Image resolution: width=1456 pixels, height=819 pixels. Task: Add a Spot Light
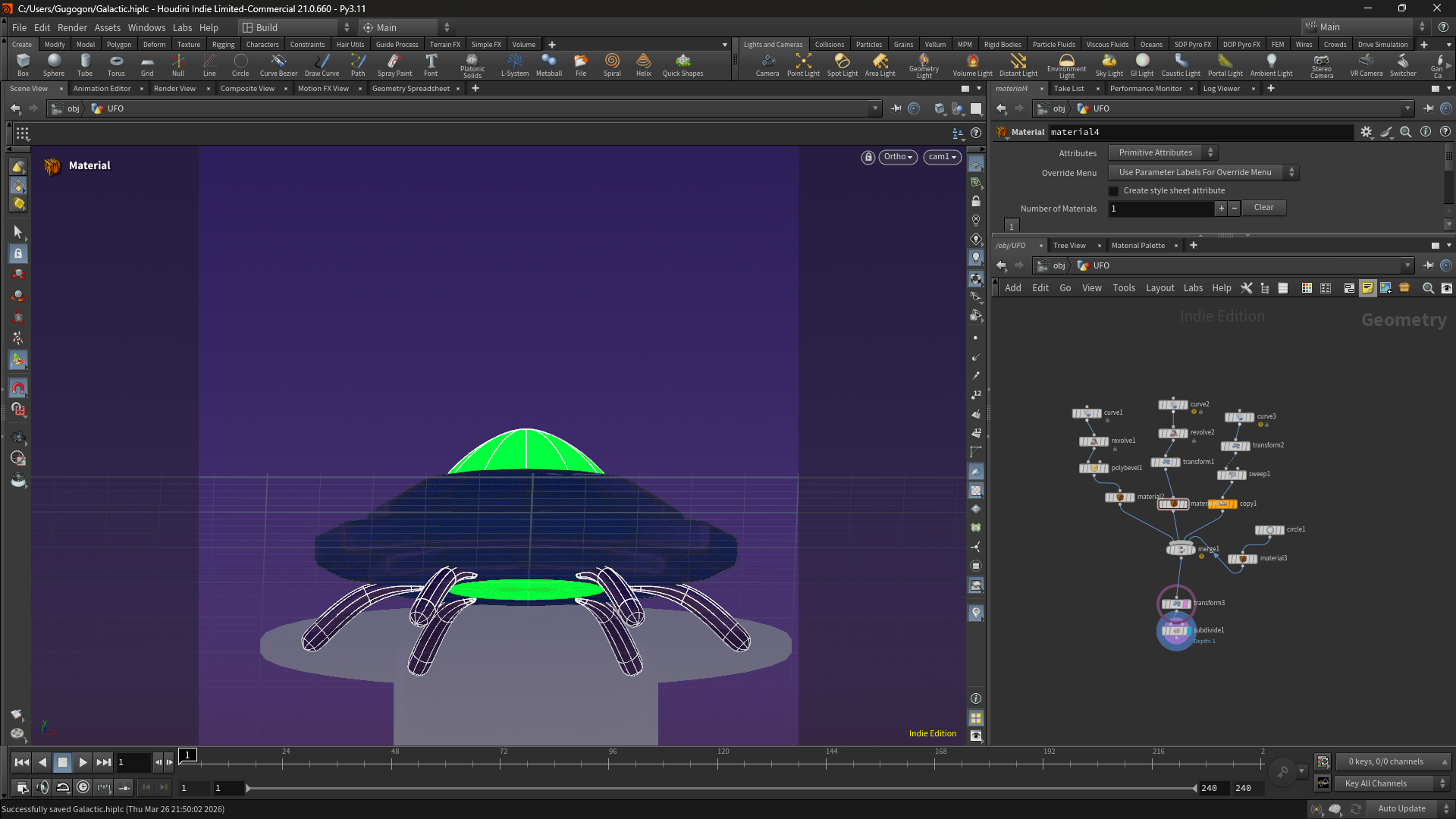pyautogui.click(x=843, y=64)
